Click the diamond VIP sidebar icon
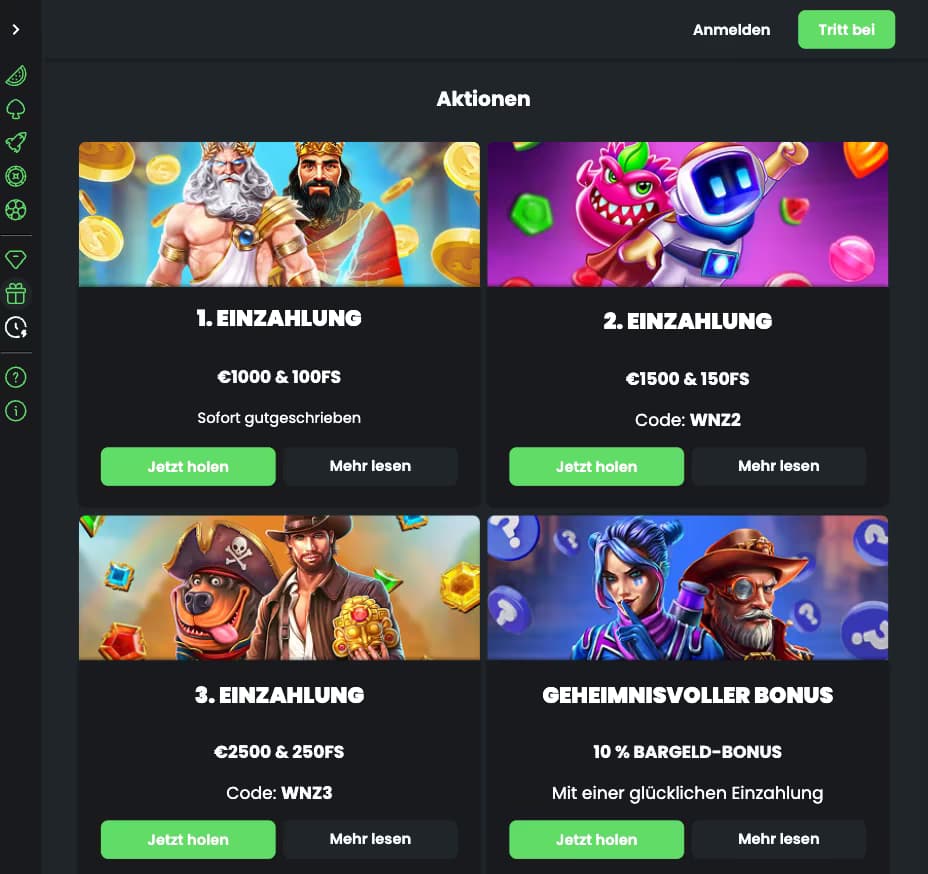 16,260
